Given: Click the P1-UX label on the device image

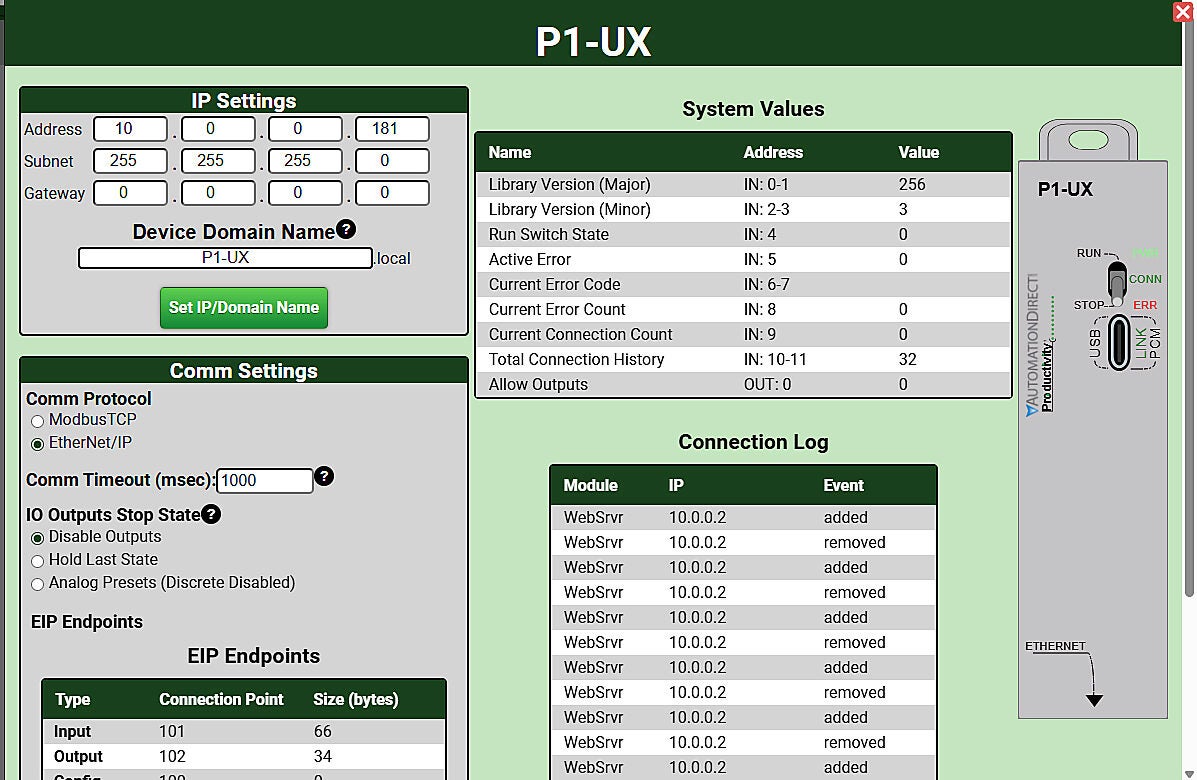Looking at the screenshot, I should tap(1065, 189).
